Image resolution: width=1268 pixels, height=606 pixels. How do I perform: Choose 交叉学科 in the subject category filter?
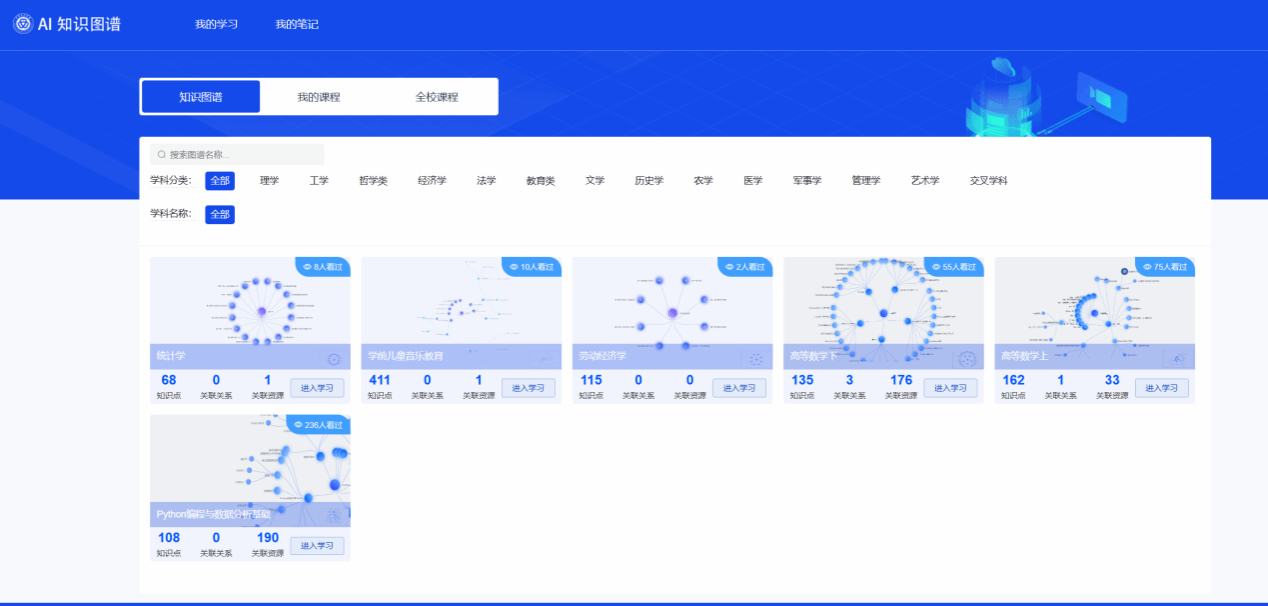pos(988,181)
